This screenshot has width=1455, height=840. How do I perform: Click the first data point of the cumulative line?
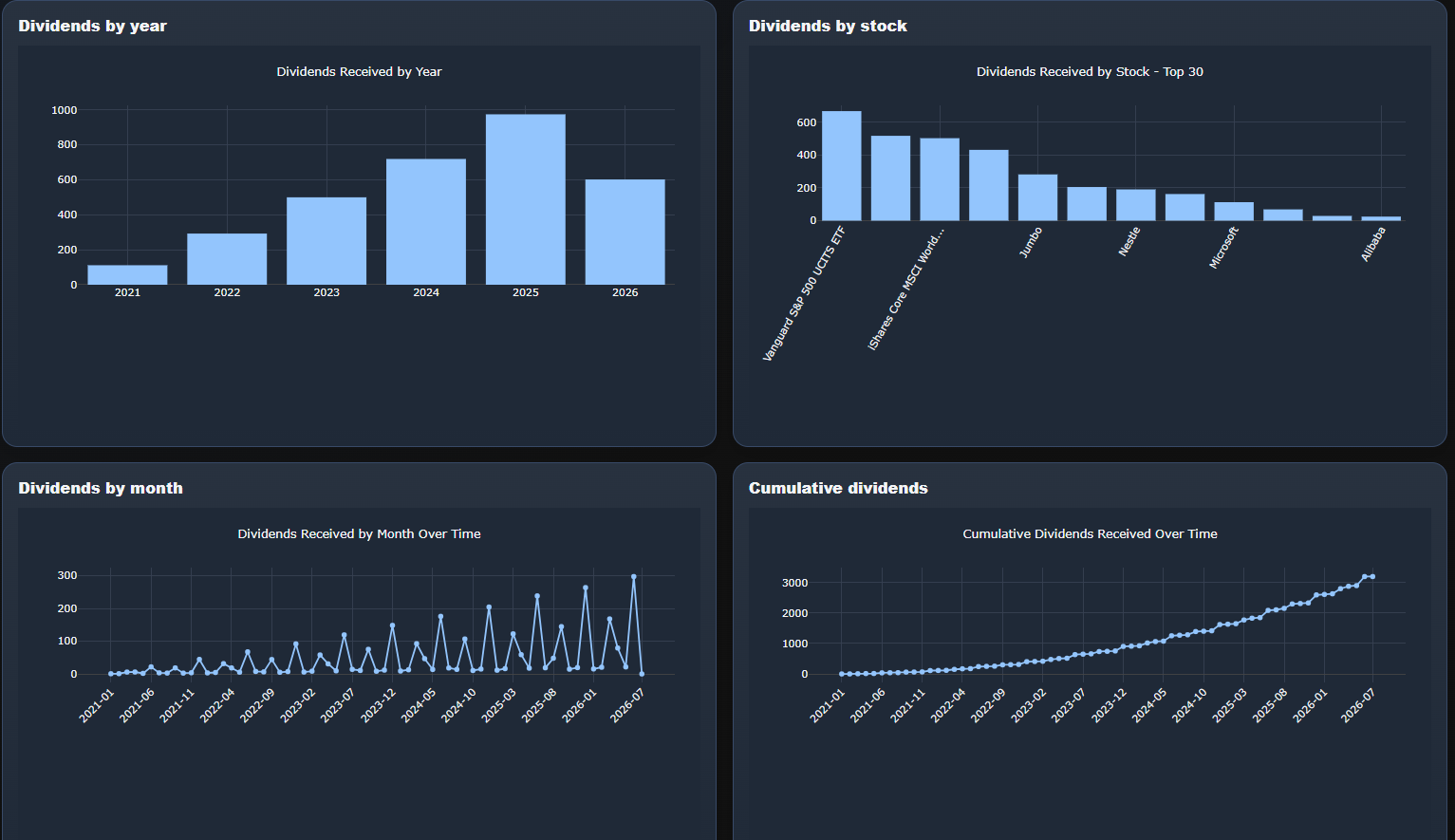point(842,674)
